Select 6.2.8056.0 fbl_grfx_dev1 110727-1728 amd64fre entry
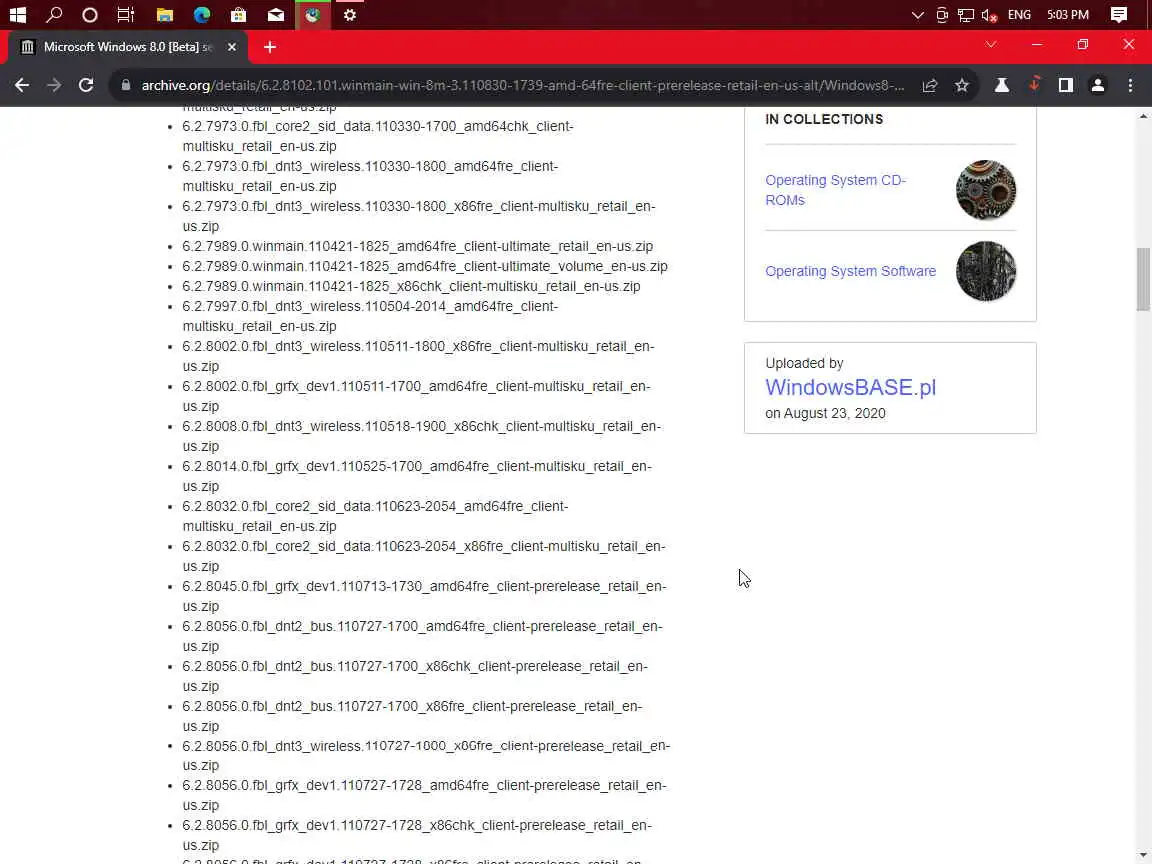This screenshot has height=864, width=1152. (425, 795)
